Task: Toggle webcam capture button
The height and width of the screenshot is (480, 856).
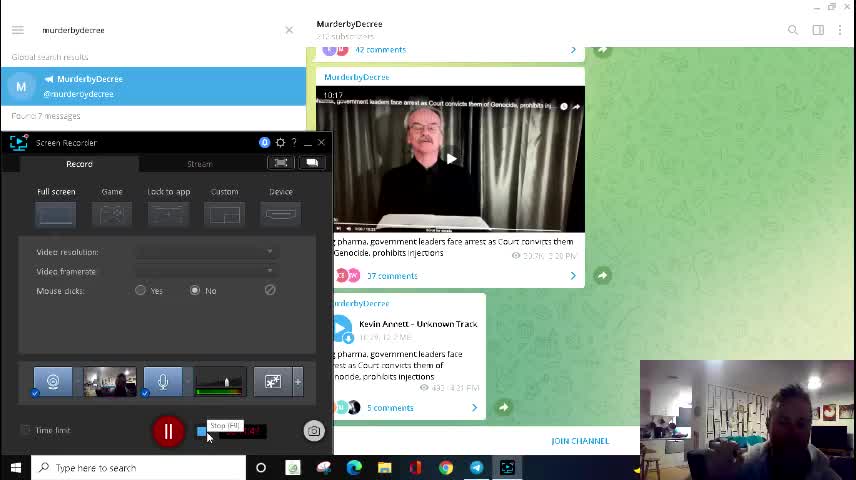Action: [x=53, y=381]
